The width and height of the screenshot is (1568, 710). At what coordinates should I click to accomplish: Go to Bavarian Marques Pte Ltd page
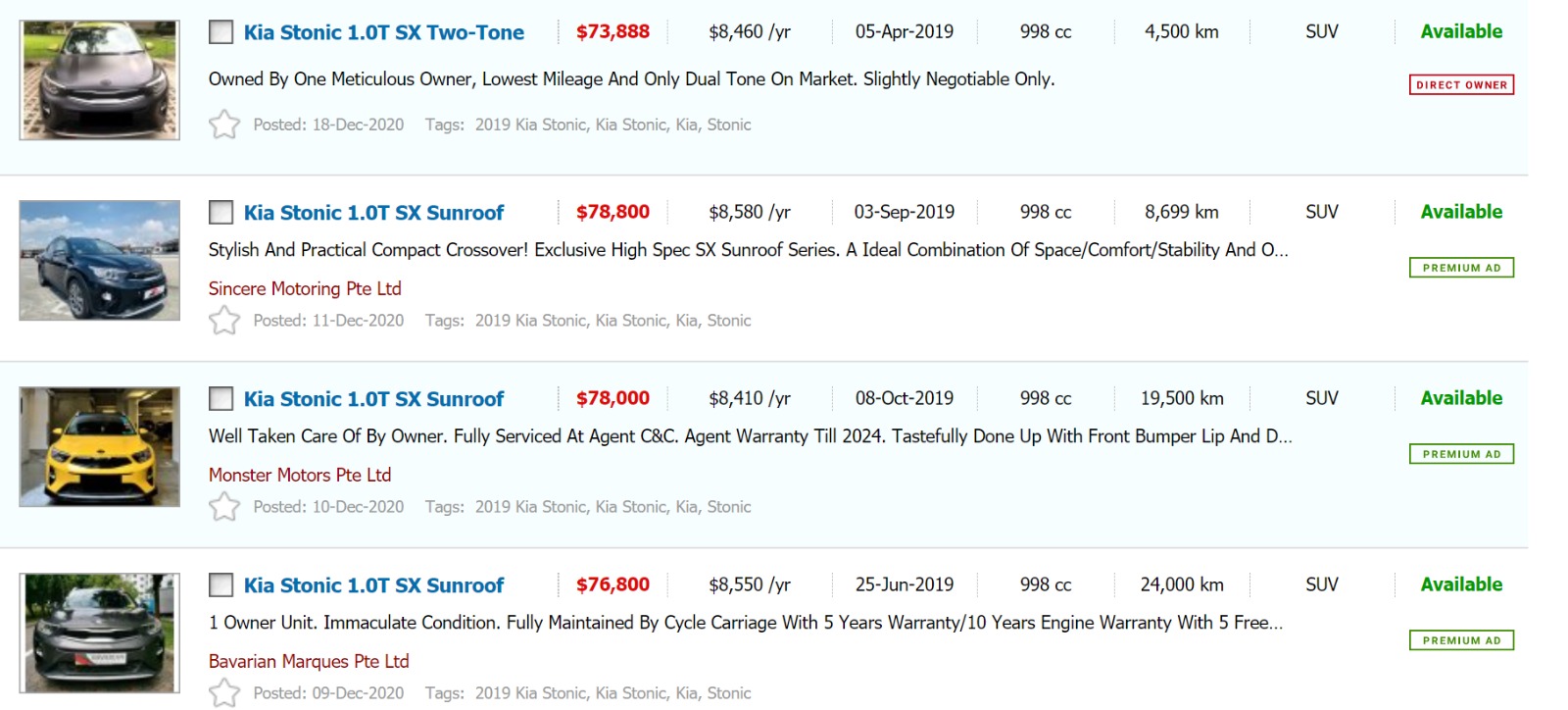pyautogui.click(x=309, y=661)
